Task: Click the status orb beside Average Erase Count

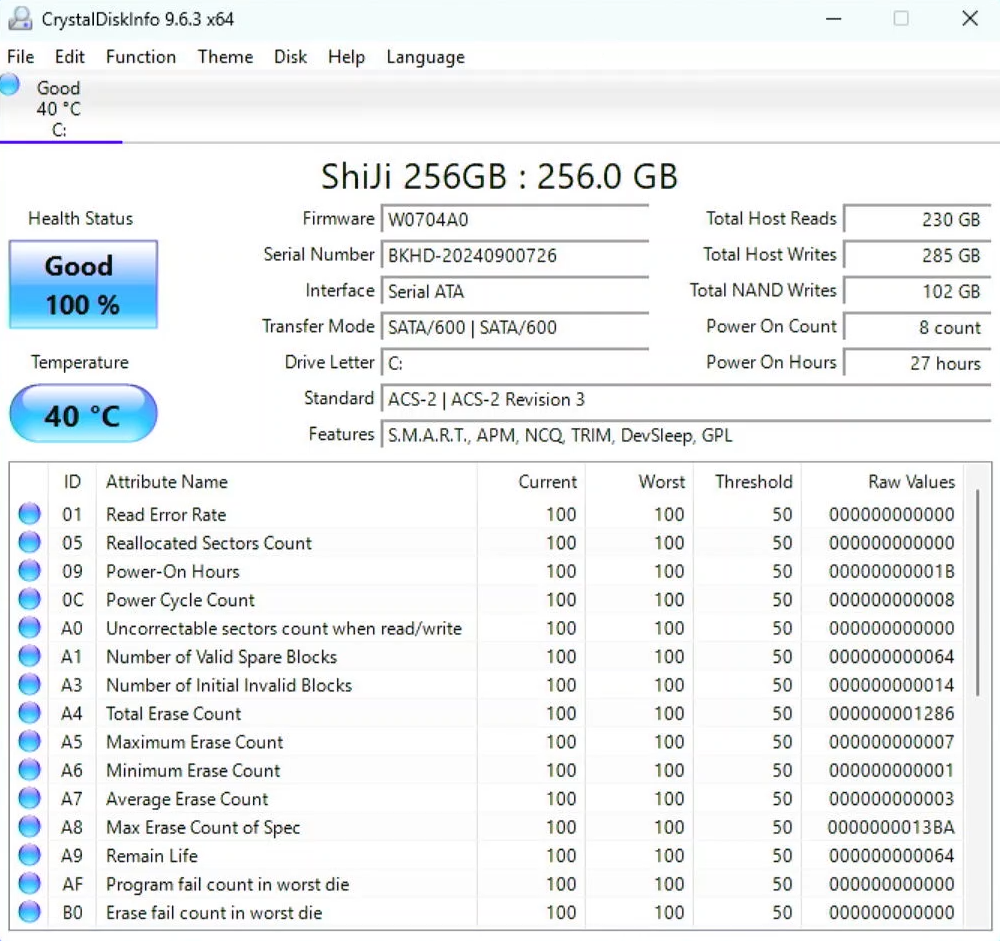Action: point(29,798)
